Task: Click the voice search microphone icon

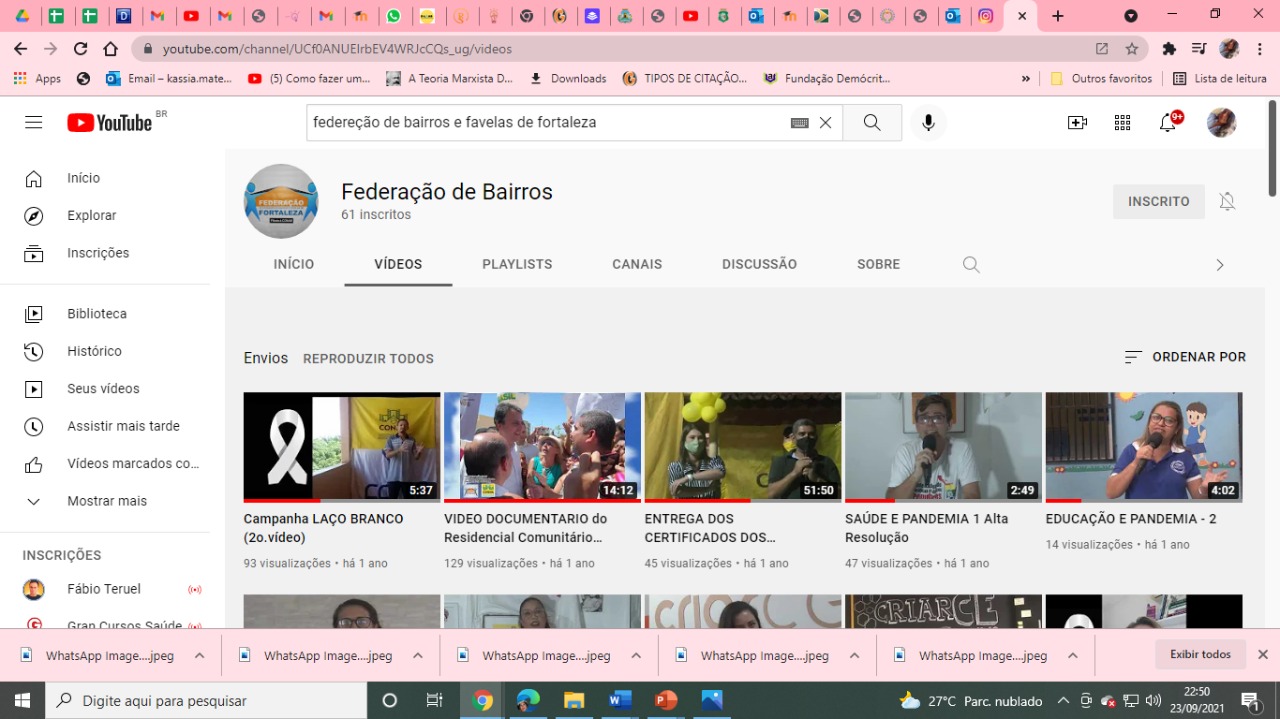Action: pyautogui.click(x=928, y=122)
